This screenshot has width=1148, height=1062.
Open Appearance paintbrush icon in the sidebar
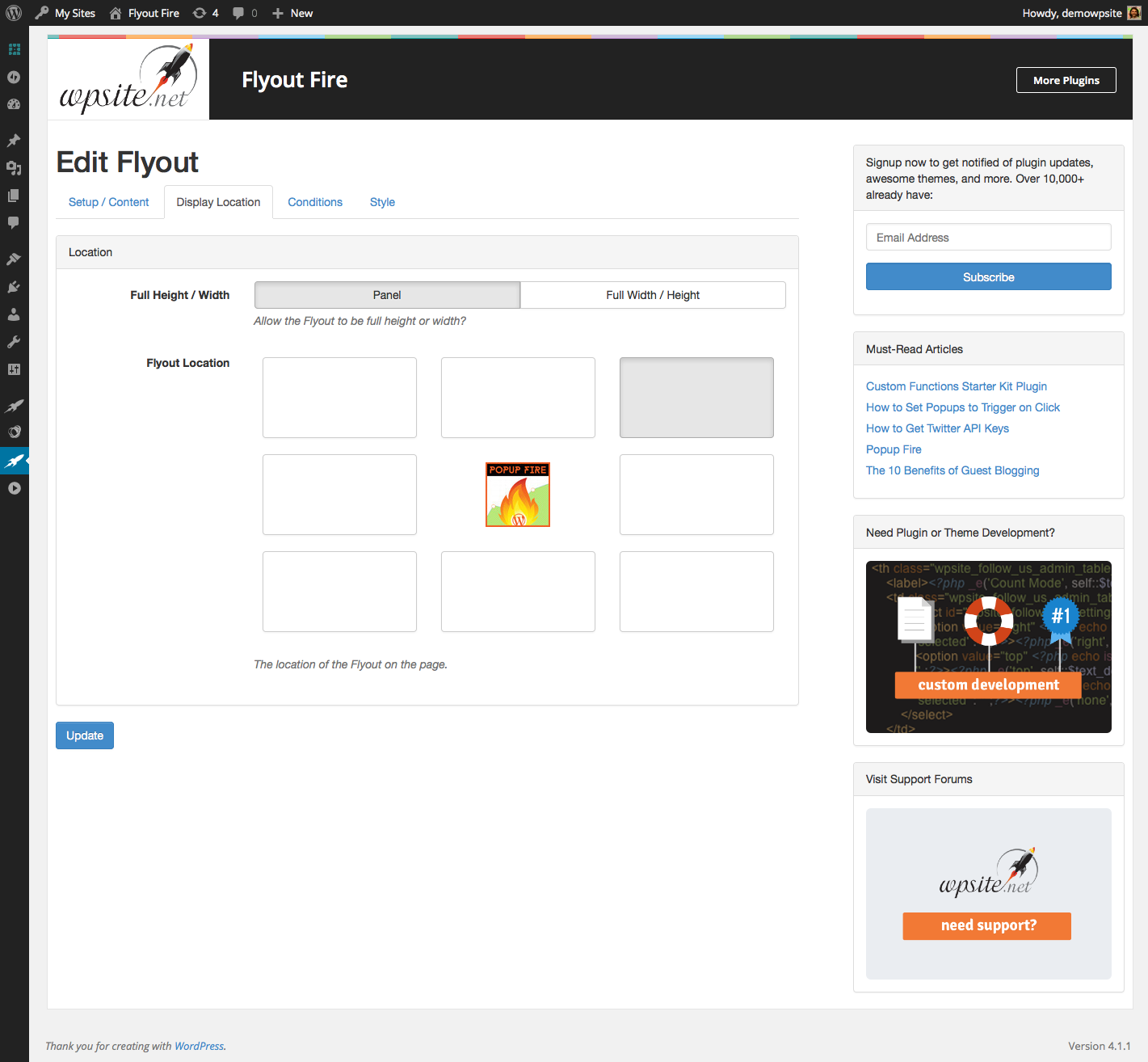(14, 259)
